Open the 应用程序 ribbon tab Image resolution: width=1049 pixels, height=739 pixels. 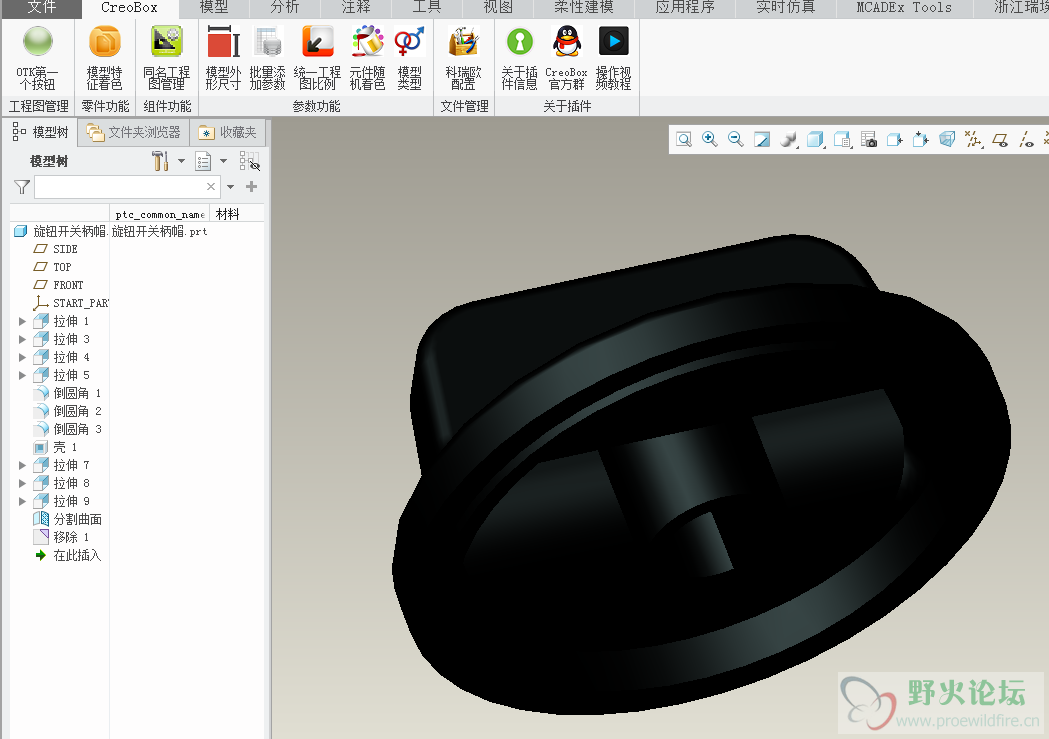(x=685, y=7)
